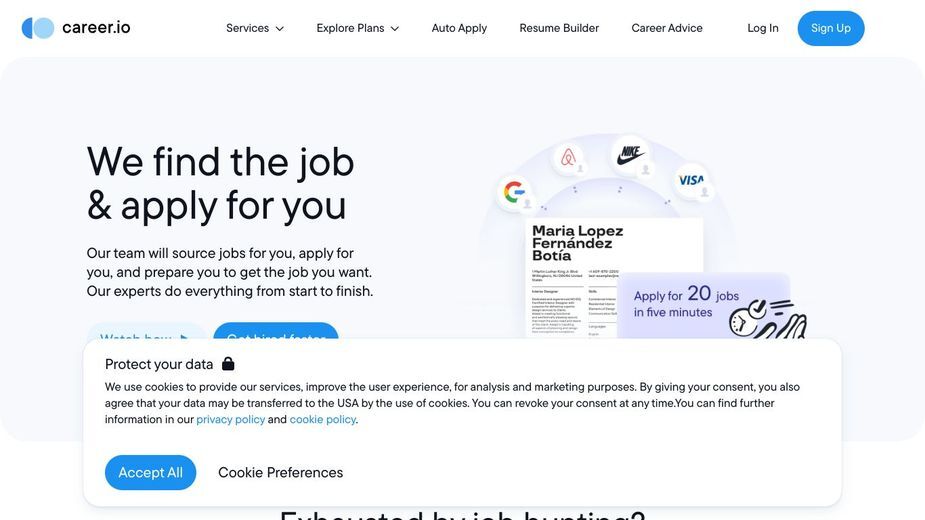Screen dimensions: 925x520
Task: Open Cookie Preferences
Action: (x=280, y=472)
